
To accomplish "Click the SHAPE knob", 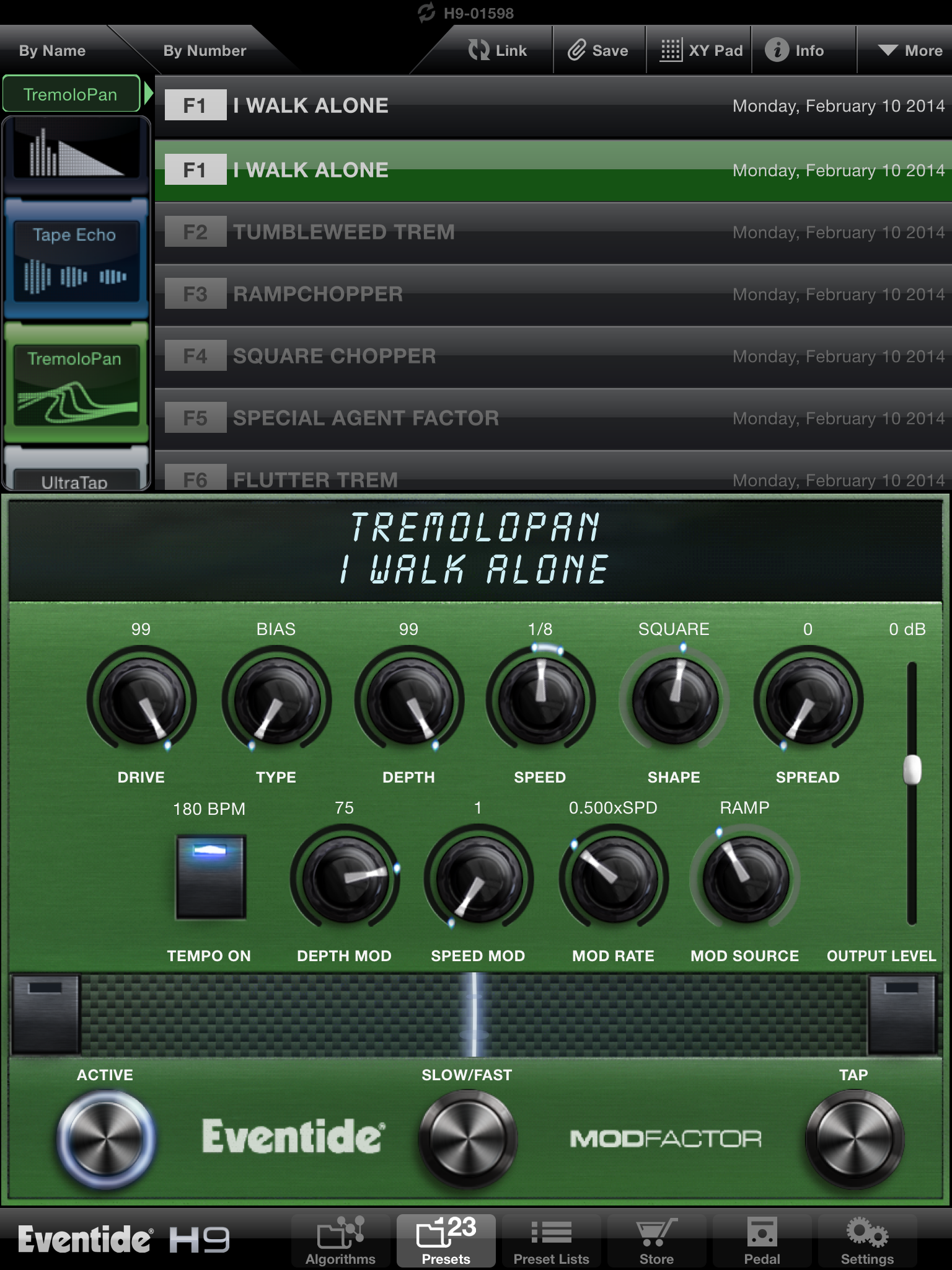I will coord(674,701).
